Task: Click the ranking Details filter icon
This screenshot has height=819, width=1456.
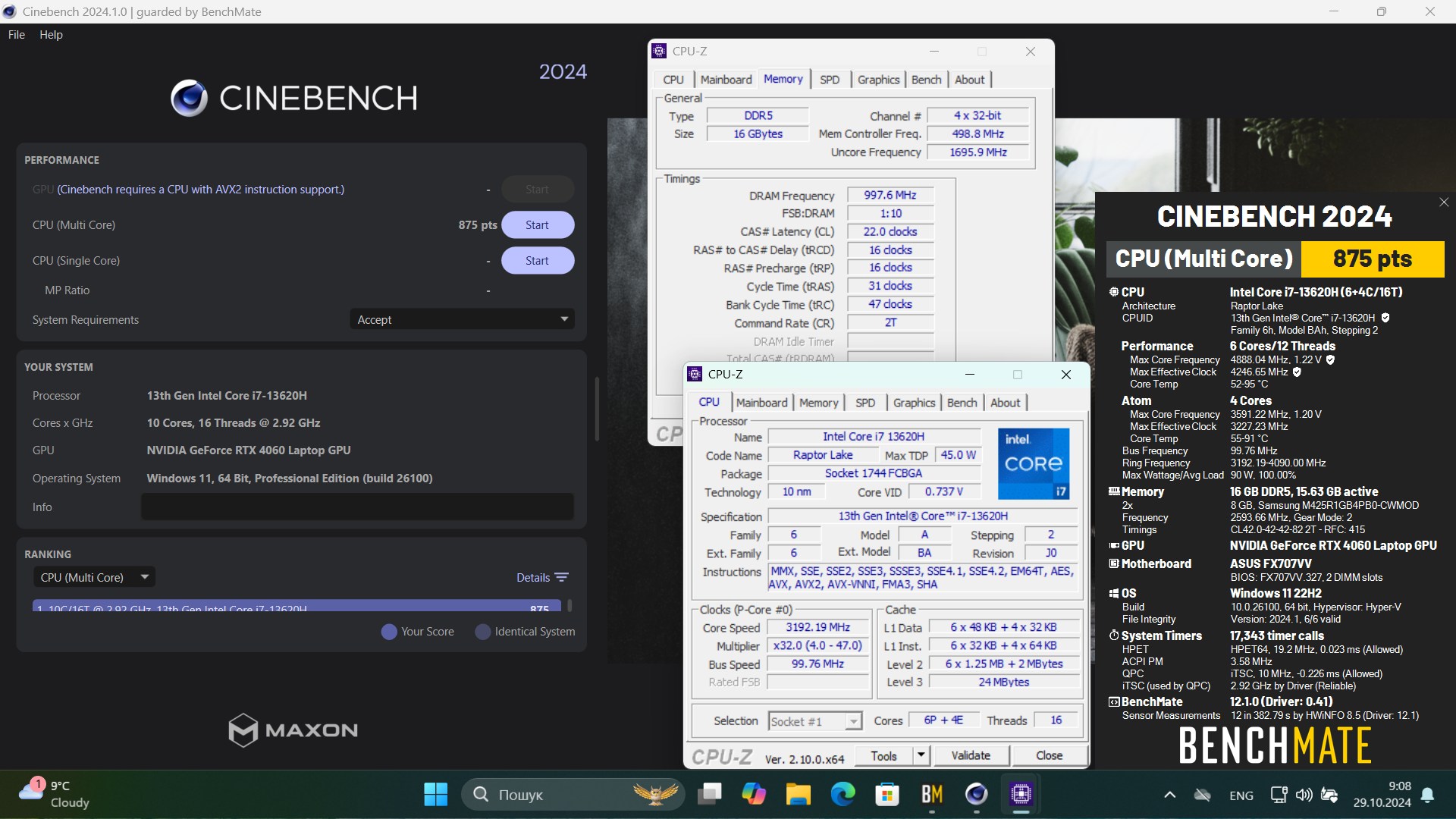Action: [562, 578]
